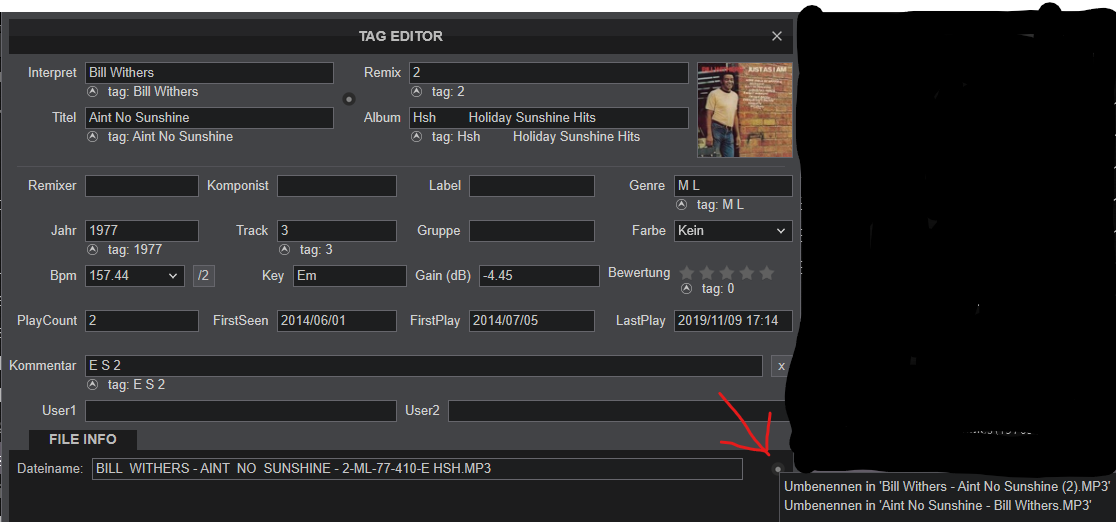This screenshot has width=1116, height=522.
Task: Click the album cover thumbnail
Action: tap(745, 110)
